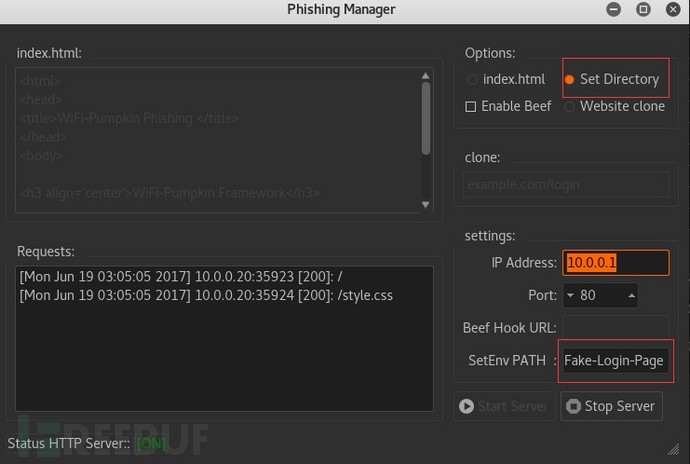Click the down arrow of index.html scrollbar

pyautogui.click(x=426, y=204)
